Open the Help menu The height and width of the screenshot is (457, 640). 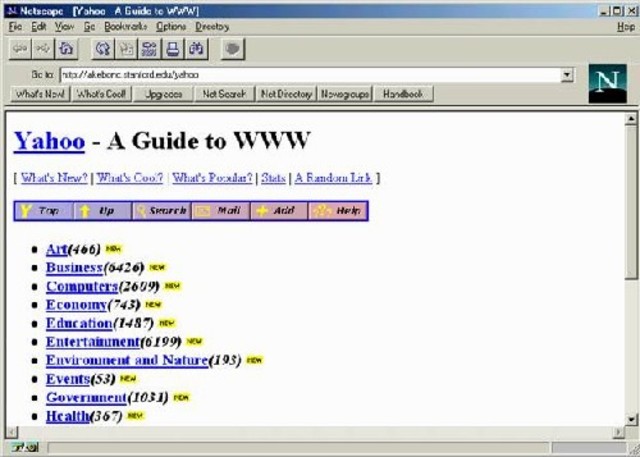(x=626, y=27)
